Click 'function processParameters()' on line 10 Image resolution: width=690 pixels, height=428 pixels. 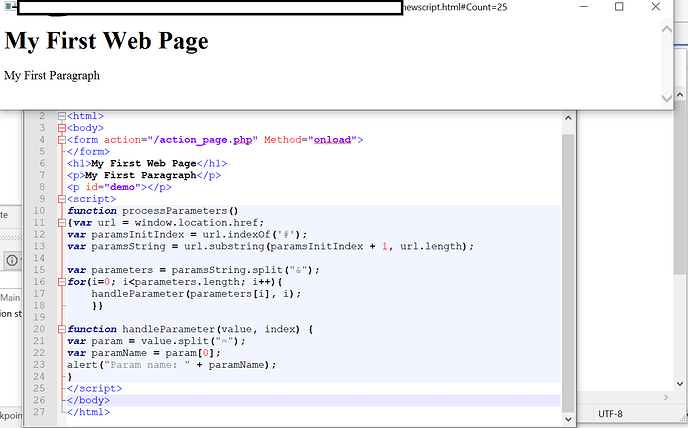click(153, 211)
